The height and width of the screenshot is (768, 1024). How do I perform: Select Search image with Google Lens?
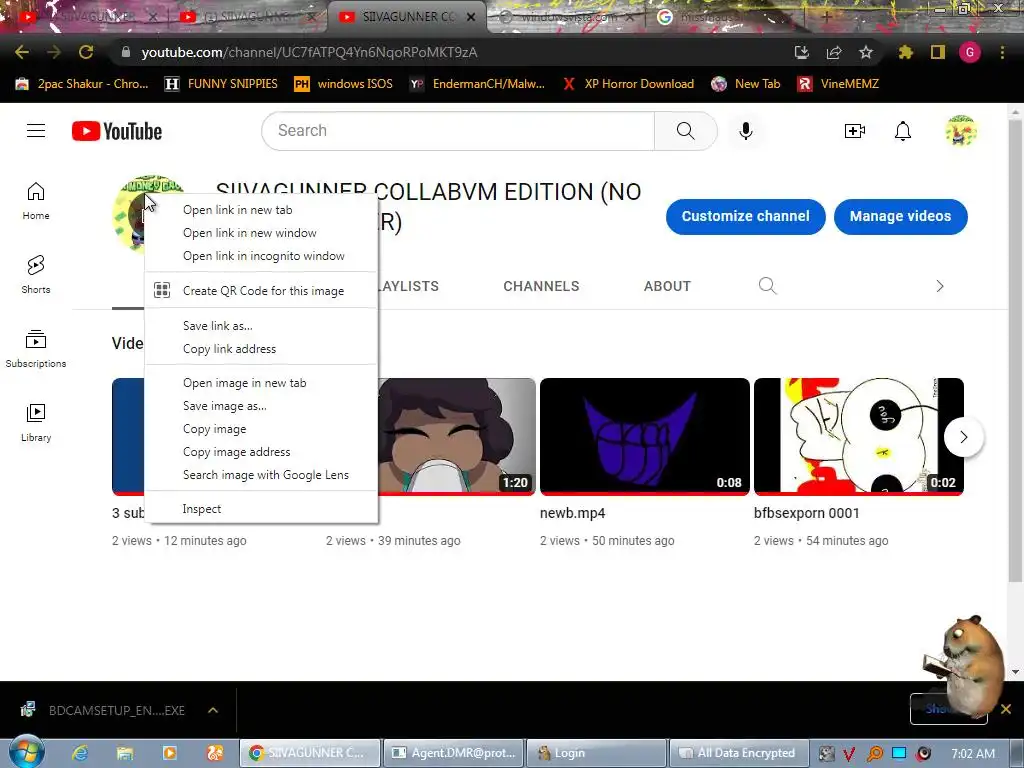(261, 475)
